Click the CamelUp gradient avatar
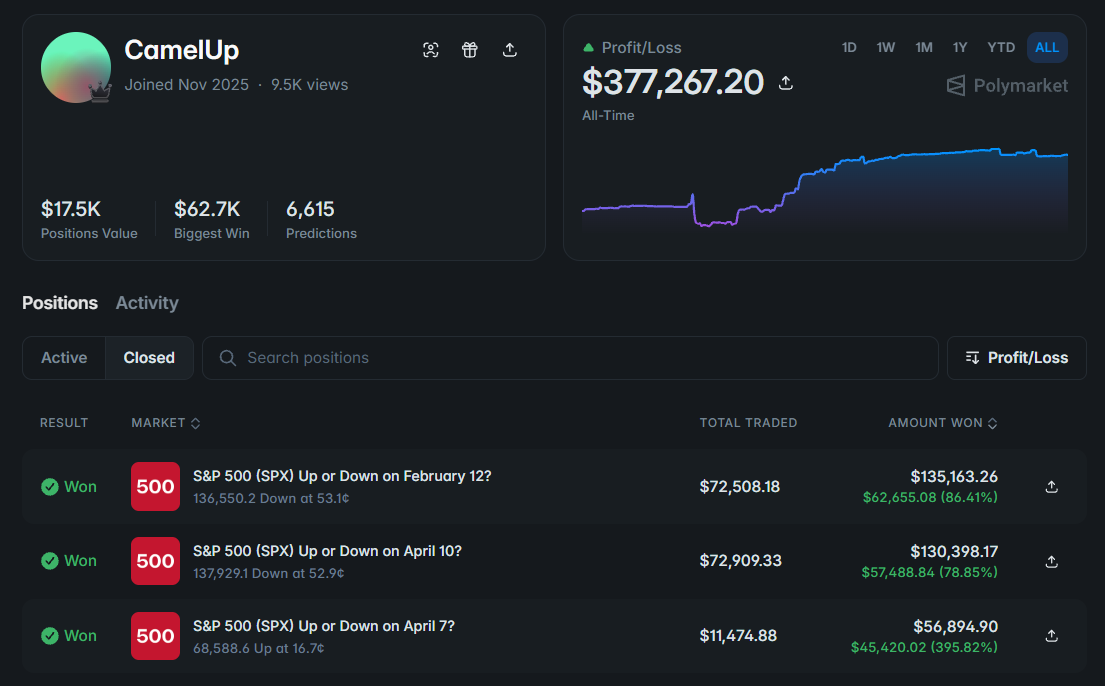Screen dimensions: 1105x686 pyautogui.click(x=75, y=68)
